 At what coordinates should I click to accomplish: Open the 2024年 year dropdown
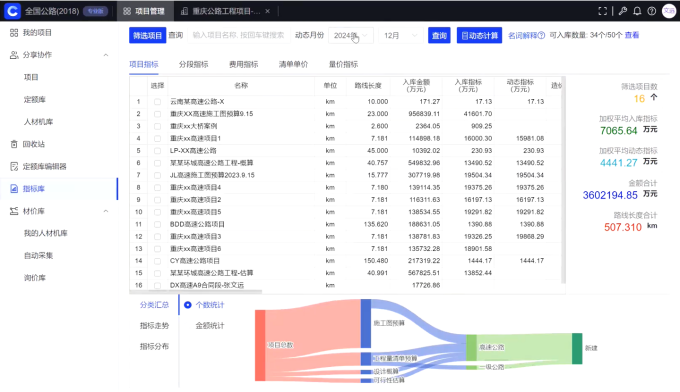pyautogui.click(x=351, y=36)
